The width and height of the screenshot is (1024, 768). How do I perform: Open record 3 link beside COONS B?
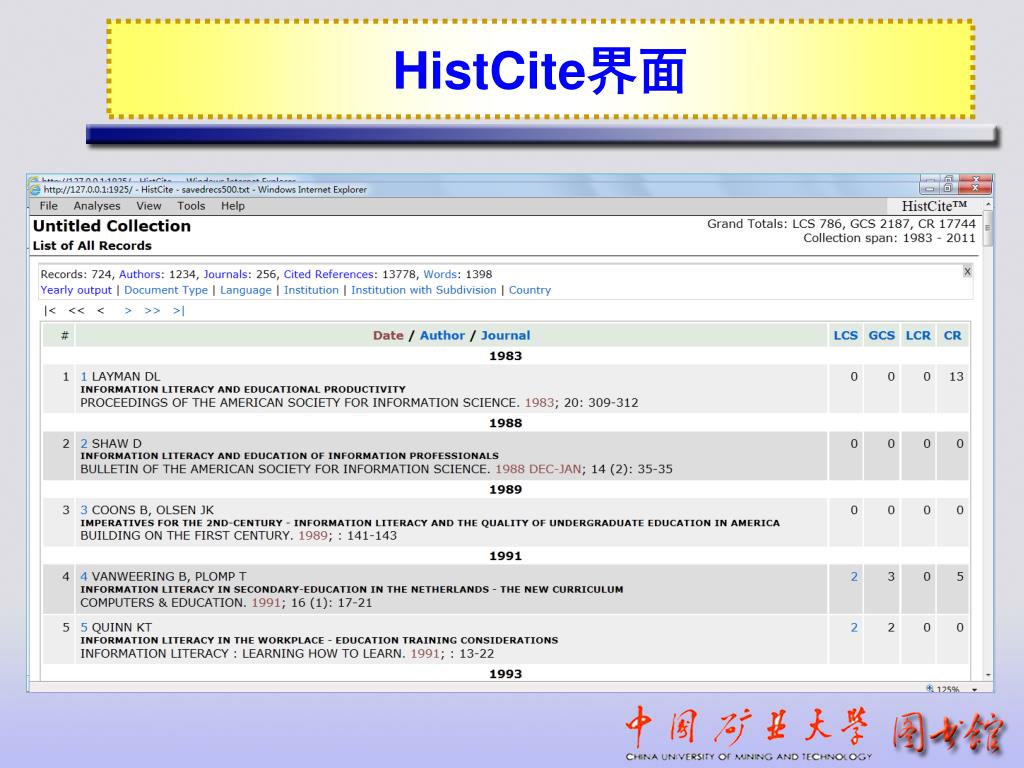(84, 510)
